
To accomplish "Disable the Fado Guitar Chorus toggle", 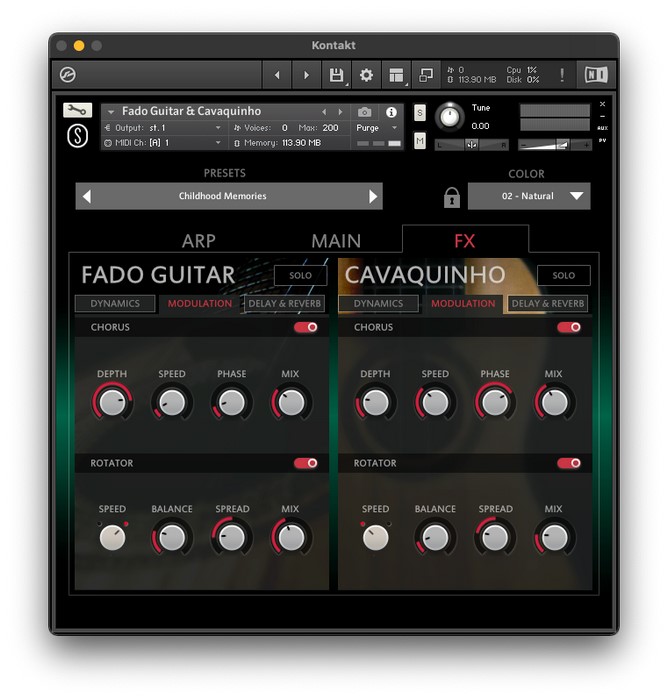I will coord(305,327).
